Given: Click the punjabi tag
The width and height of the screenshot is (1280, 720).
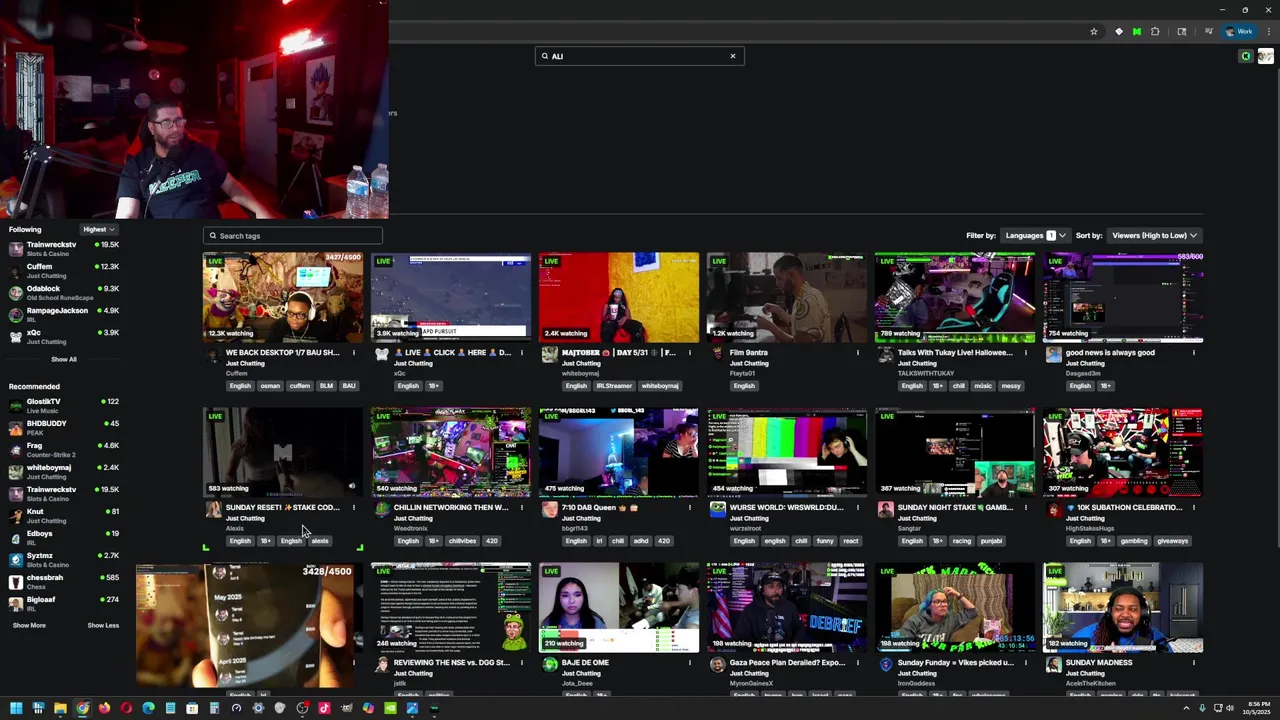Looking at the screenshot, I should pos(991,541).
